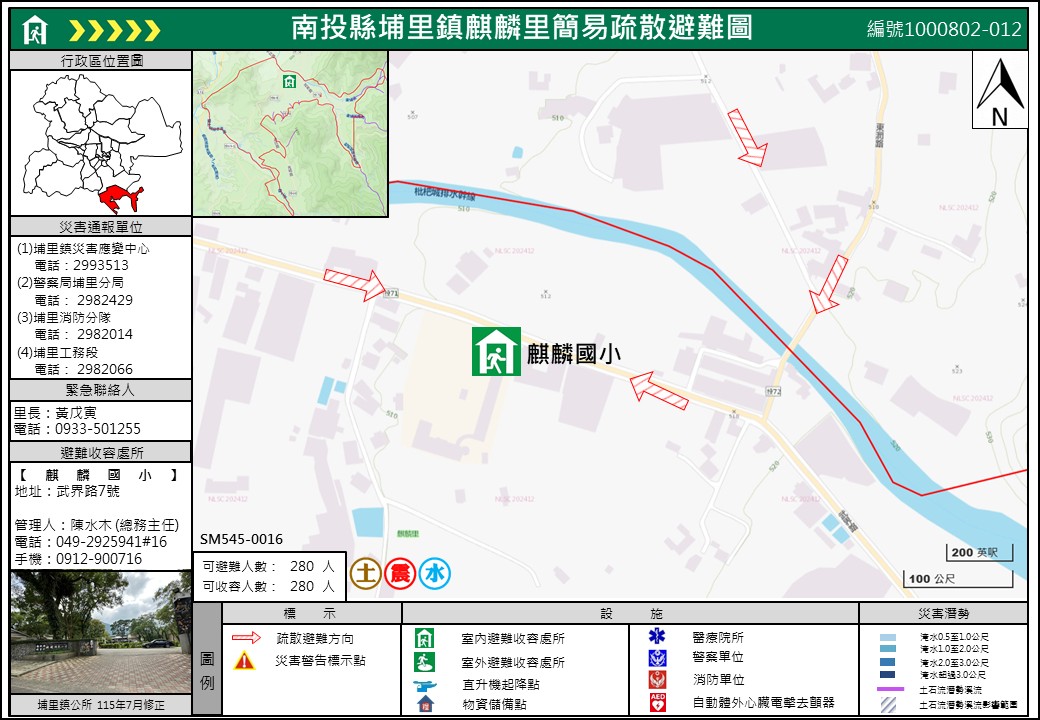Click the 971 road number marker
The height and width of the screenshot is (720, 1040).
tap(391, 292)
